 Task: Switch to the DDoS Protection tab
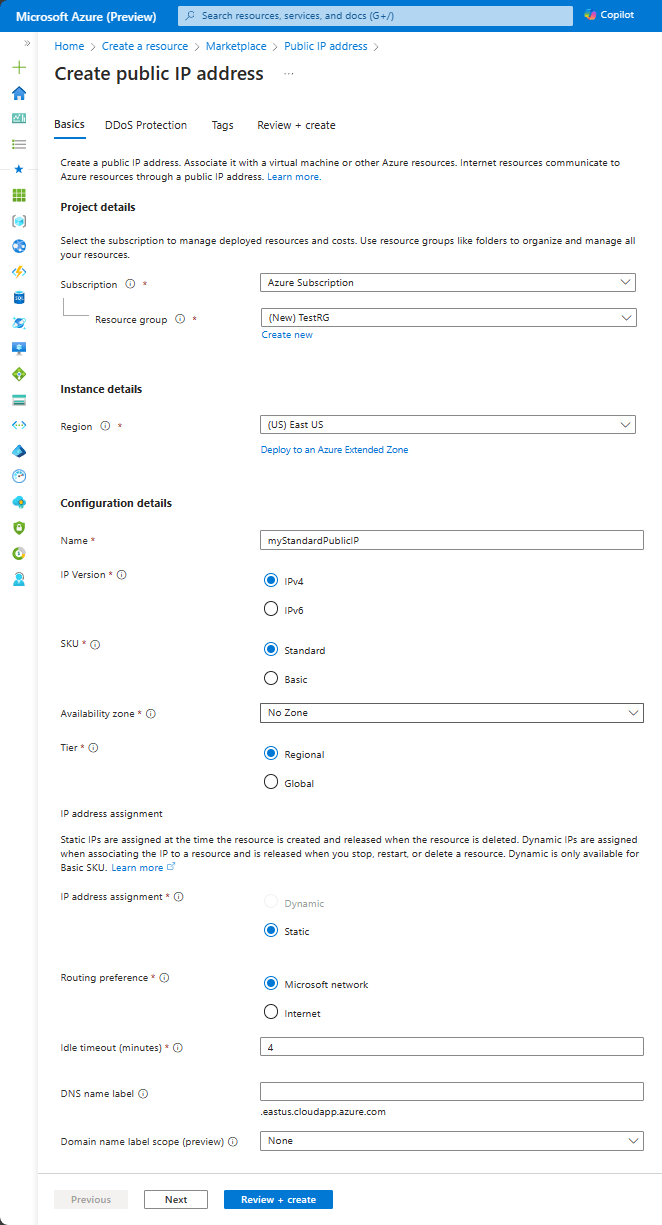(x=146, y=125)
